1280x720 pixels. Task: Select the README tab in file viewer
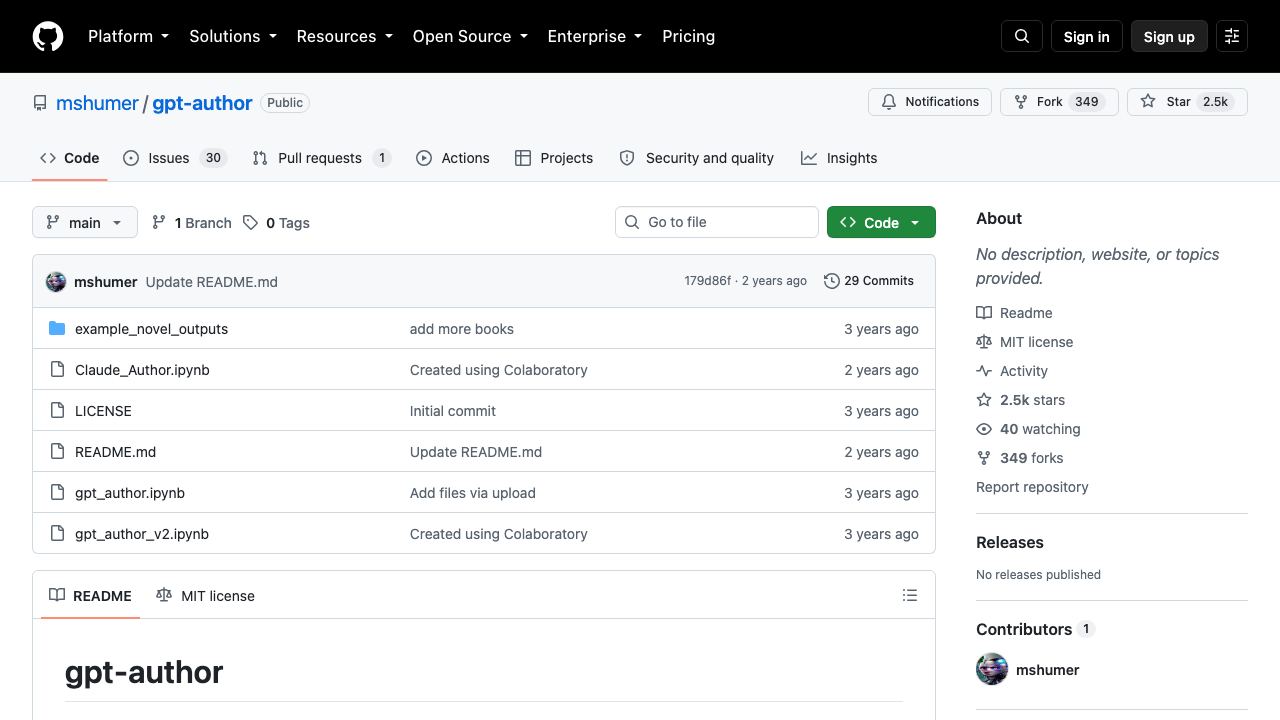point(90,596)
